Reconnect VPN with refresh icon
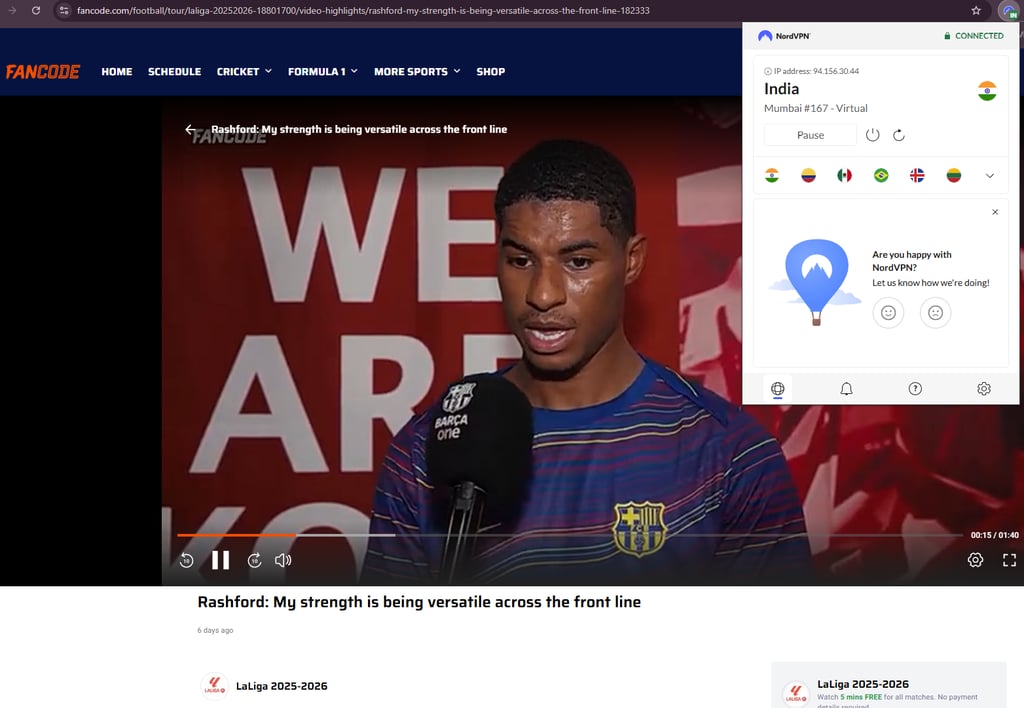Image resolution: width=1024 pixels, height=708 pixels. point(899,135)
